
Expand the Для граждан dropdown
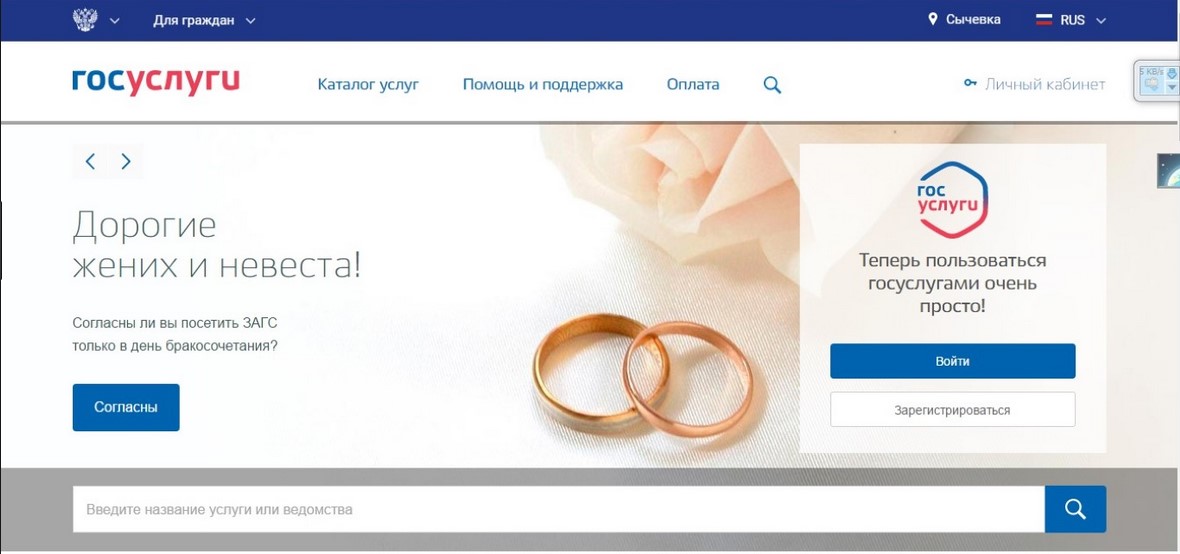click(x=204, y=20)
